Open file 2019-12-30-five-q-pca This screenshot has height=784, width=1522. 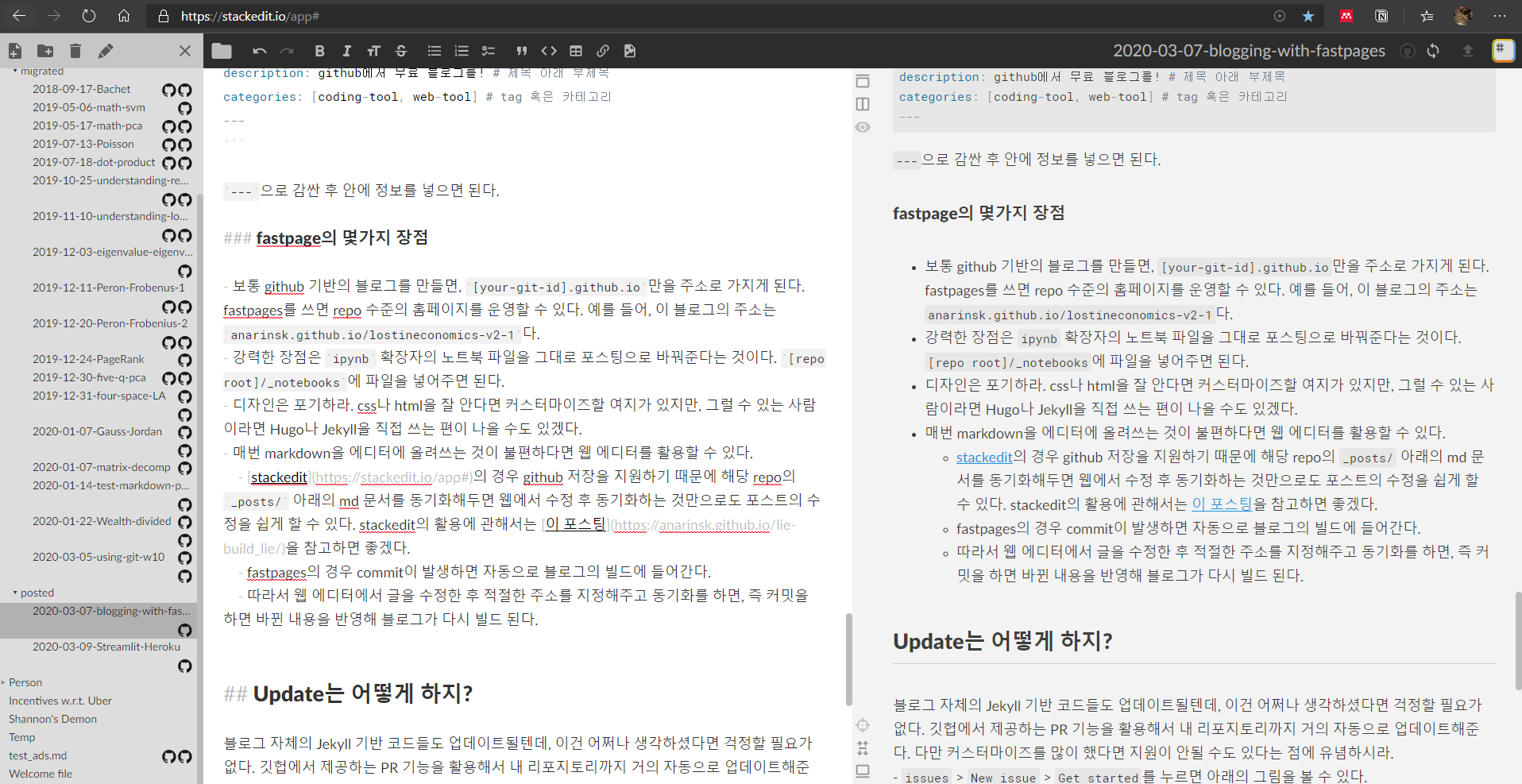coord(89,377)
